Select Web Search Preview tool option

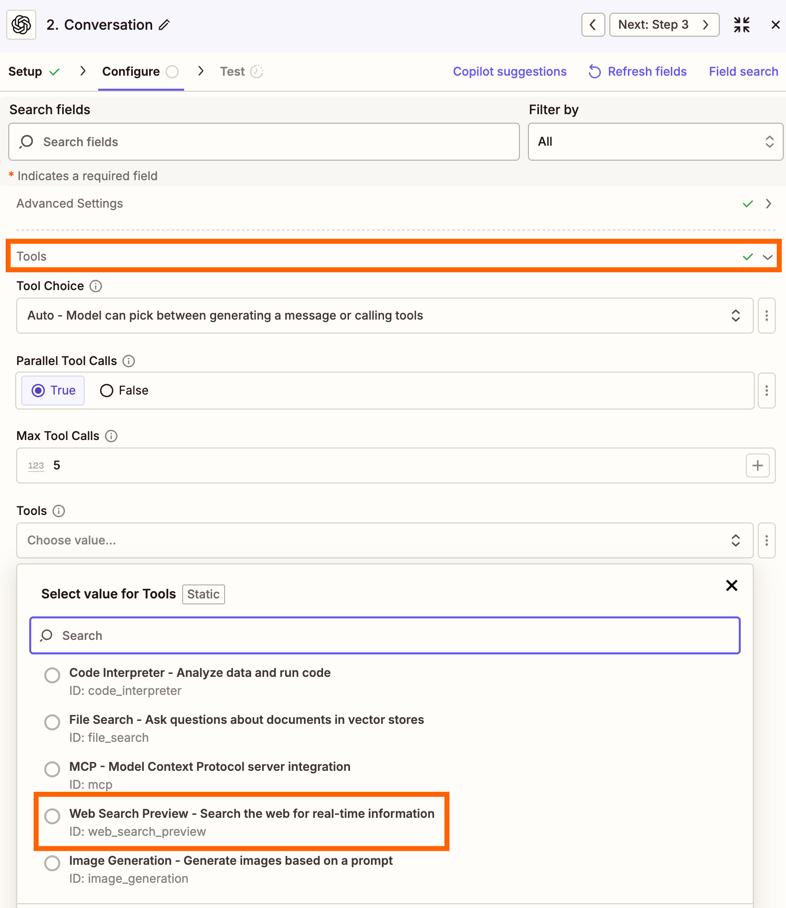click(x=52, y=816)
